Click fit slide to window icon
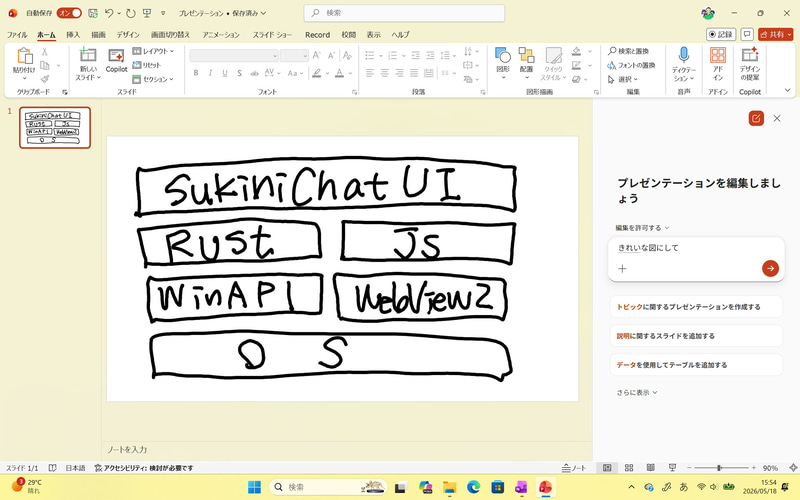 coord(793,467)
